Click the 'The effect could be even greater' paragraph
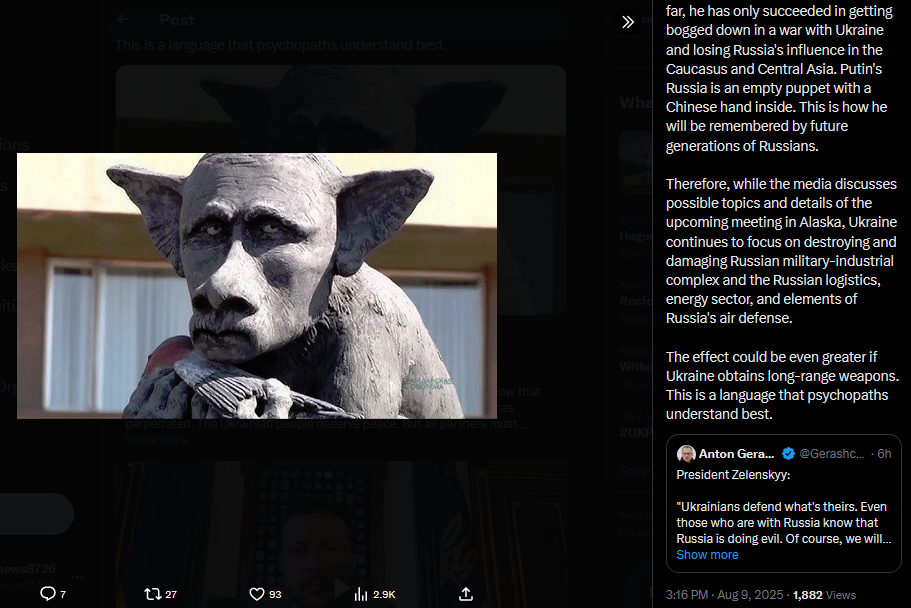The width and height of the screenshot is (911, 608). (782, 385)
